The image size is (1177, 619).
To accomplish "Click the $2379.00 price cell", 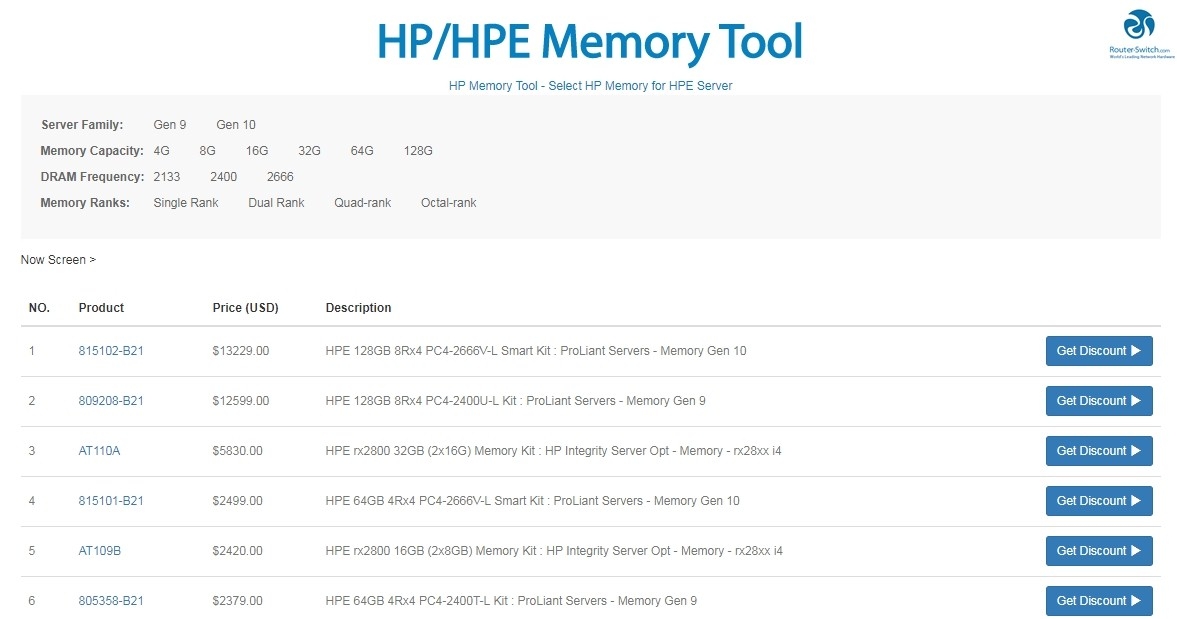I will 237,601.
